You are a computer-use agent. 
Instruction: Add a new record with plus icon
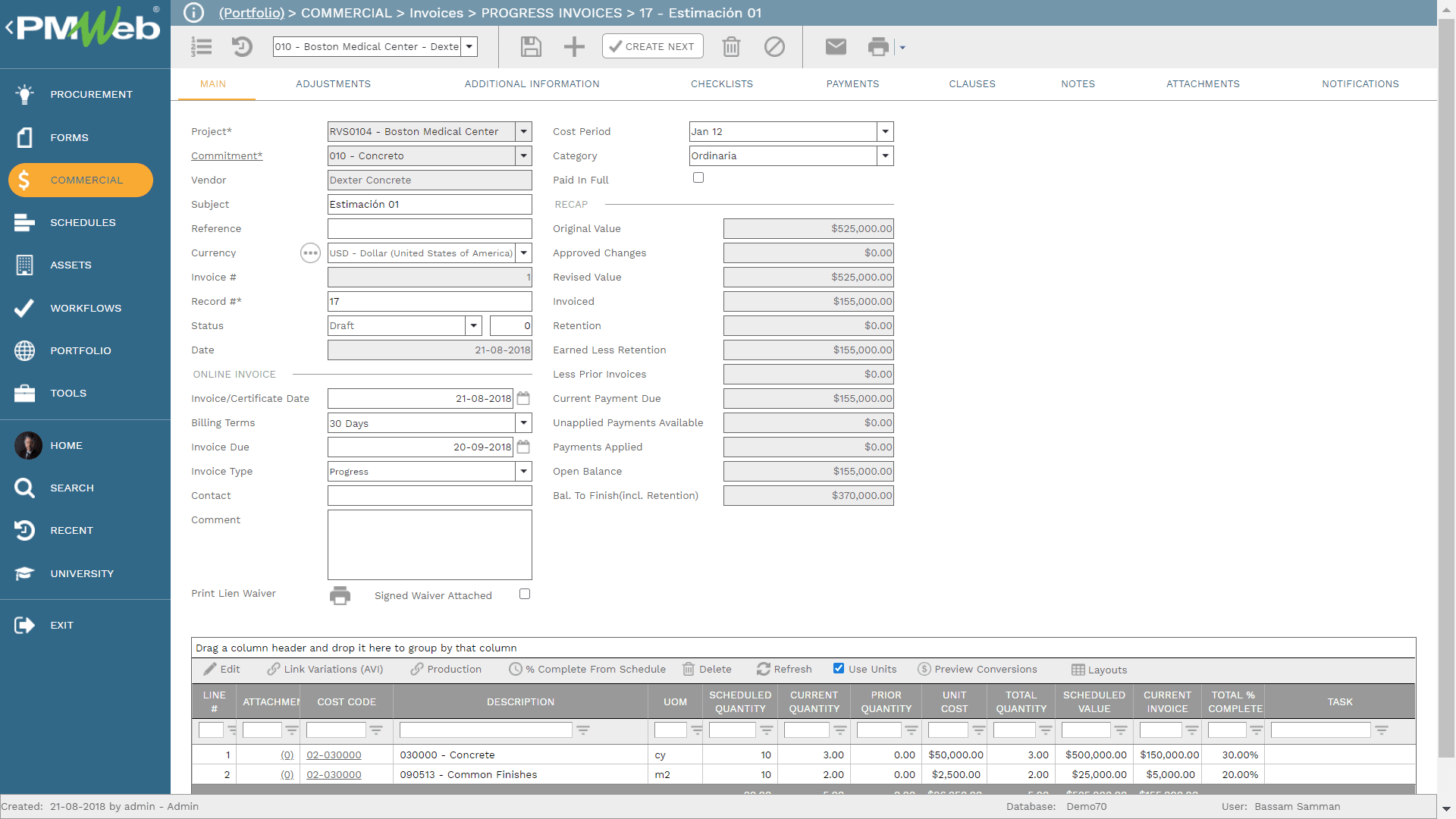574,47
